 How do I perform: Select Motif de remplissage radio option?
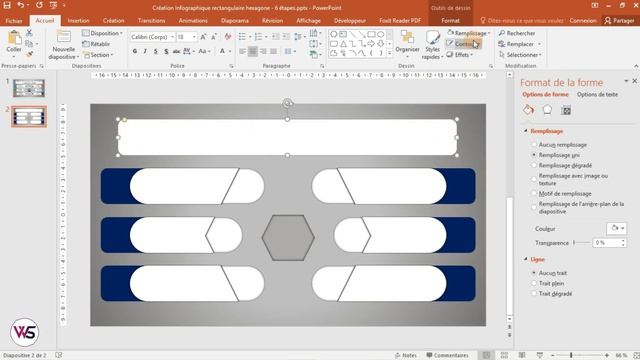[533, 193]
